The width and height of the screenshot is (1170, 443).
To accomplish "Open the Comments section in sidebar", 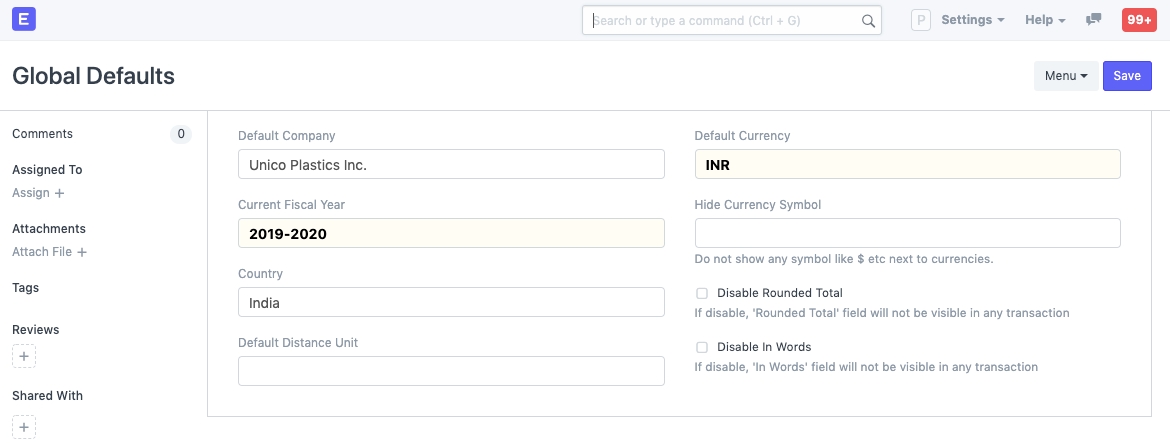I will tap(42, 134).
